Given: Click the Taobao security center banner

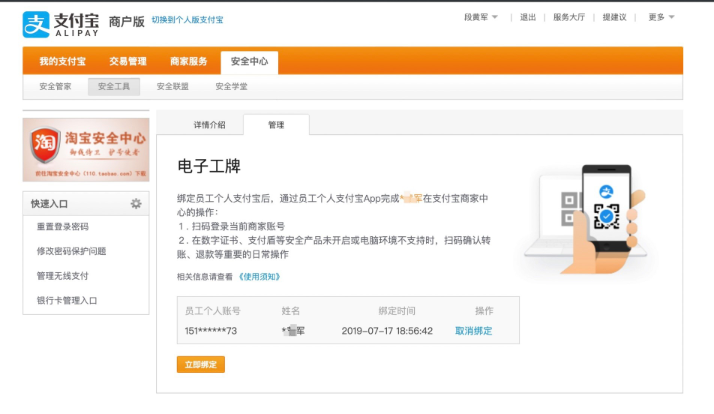Looking at the screenshot, I should coord(86,150).
